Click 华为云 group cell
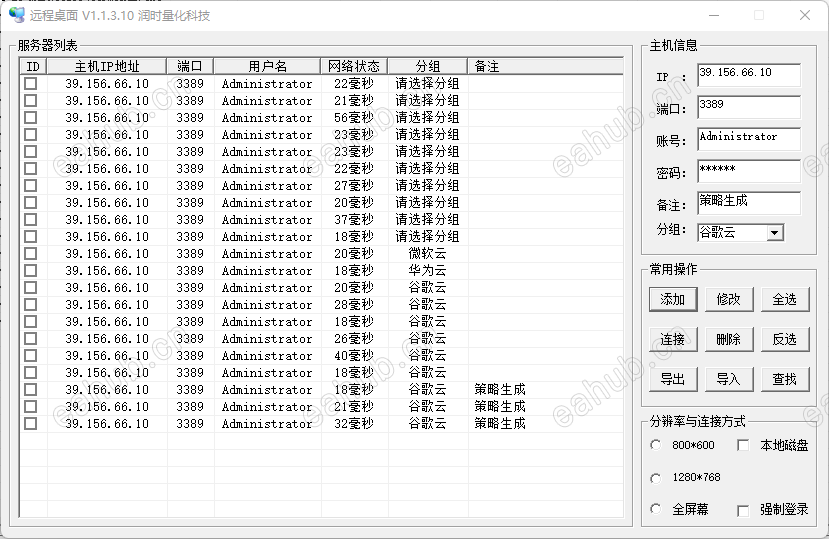Image resolution: width=829 pixels, height=539 pixels. 427,270
